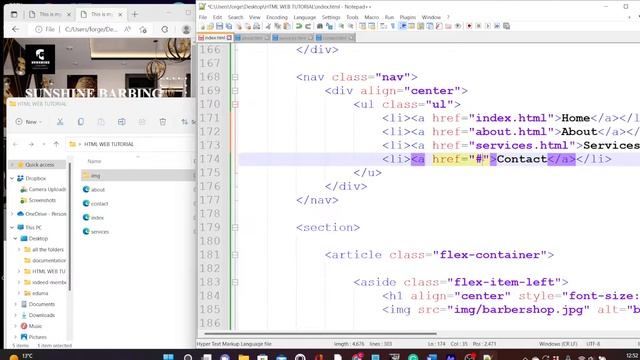The image size is (640, 360).
Task: Collapse the aside fold at line 183
Action: [235, 282]
